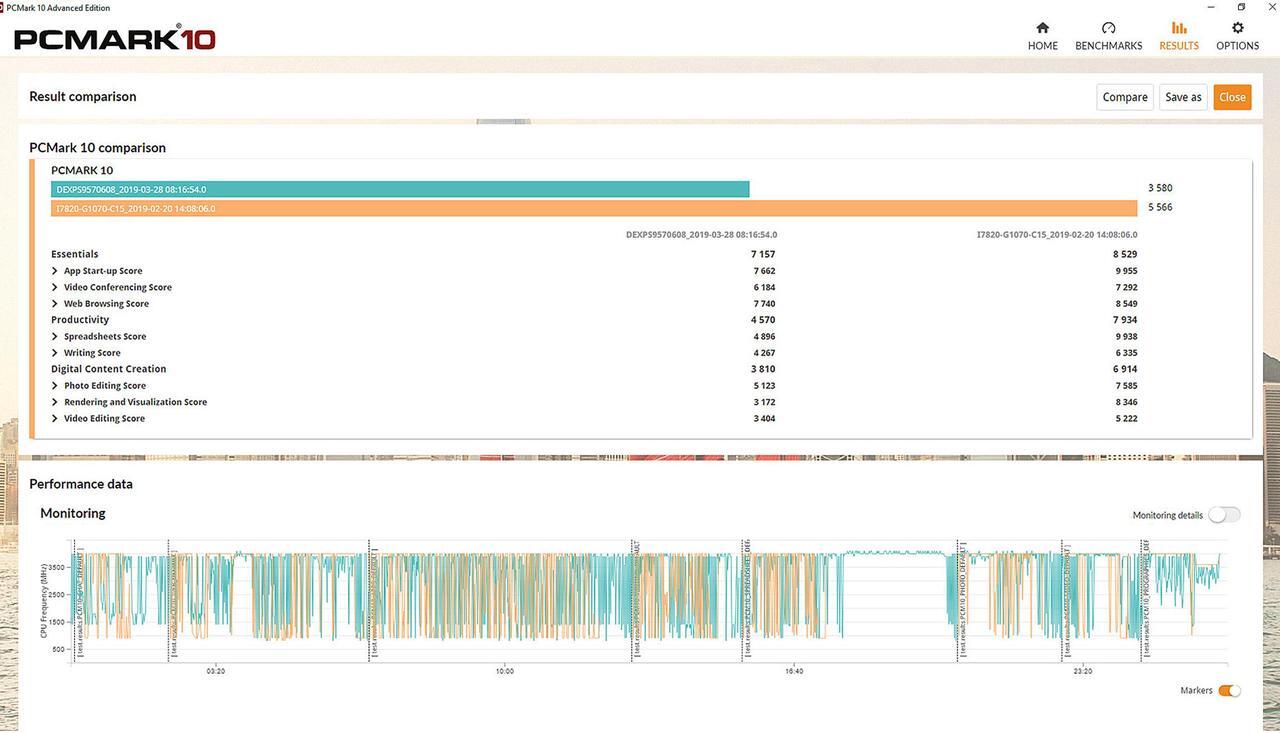The image size is (1280, 733).
Task: Click the Productivity value 4 570
Action: click(764, 320)
